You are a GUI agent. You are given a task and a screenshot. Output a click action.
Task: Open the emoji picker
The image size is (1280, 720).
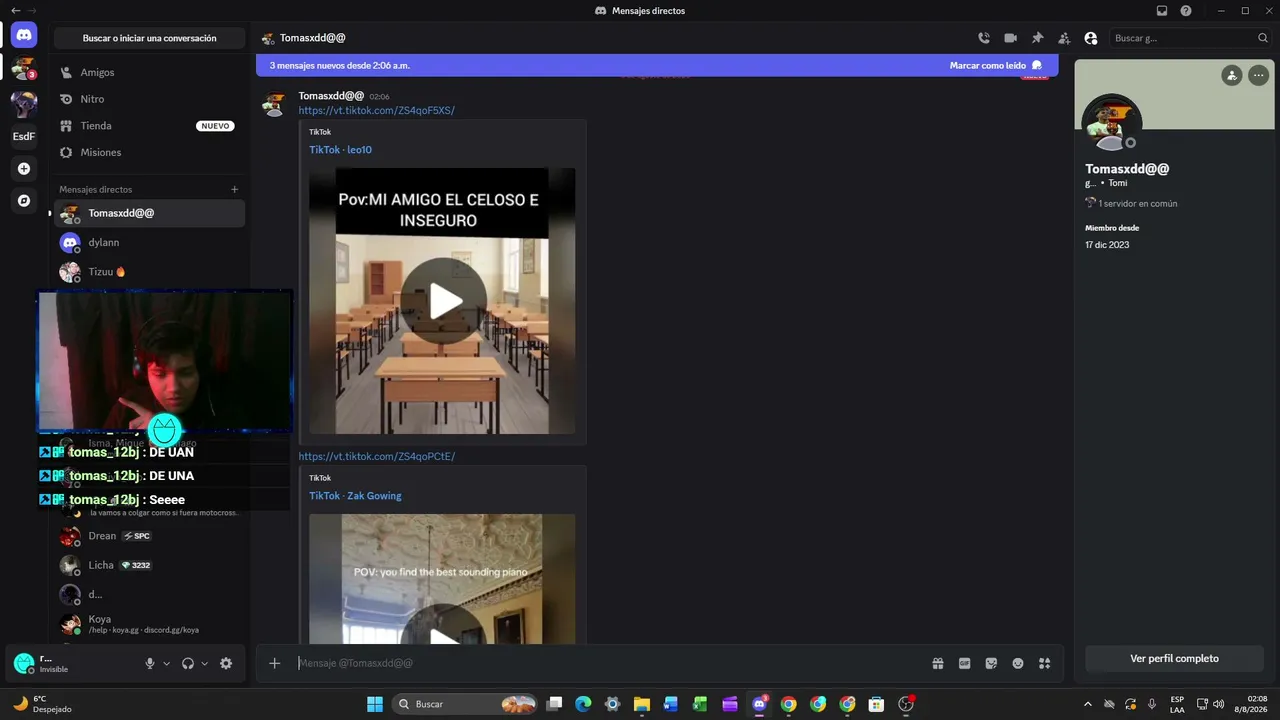click(x=1018, y=663)
